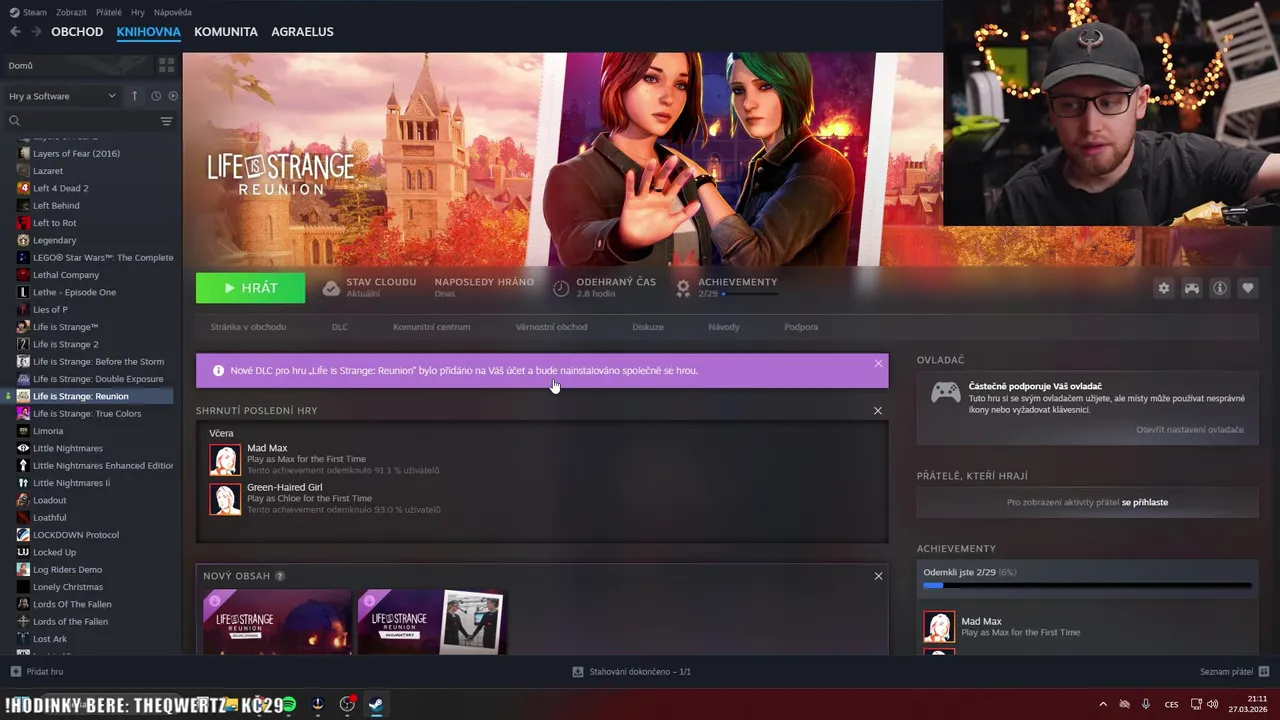Viewport: 1280px width, 720px height.
Task: Open first Reunion DLC thumbnail
Action: [x=277, y=622]
